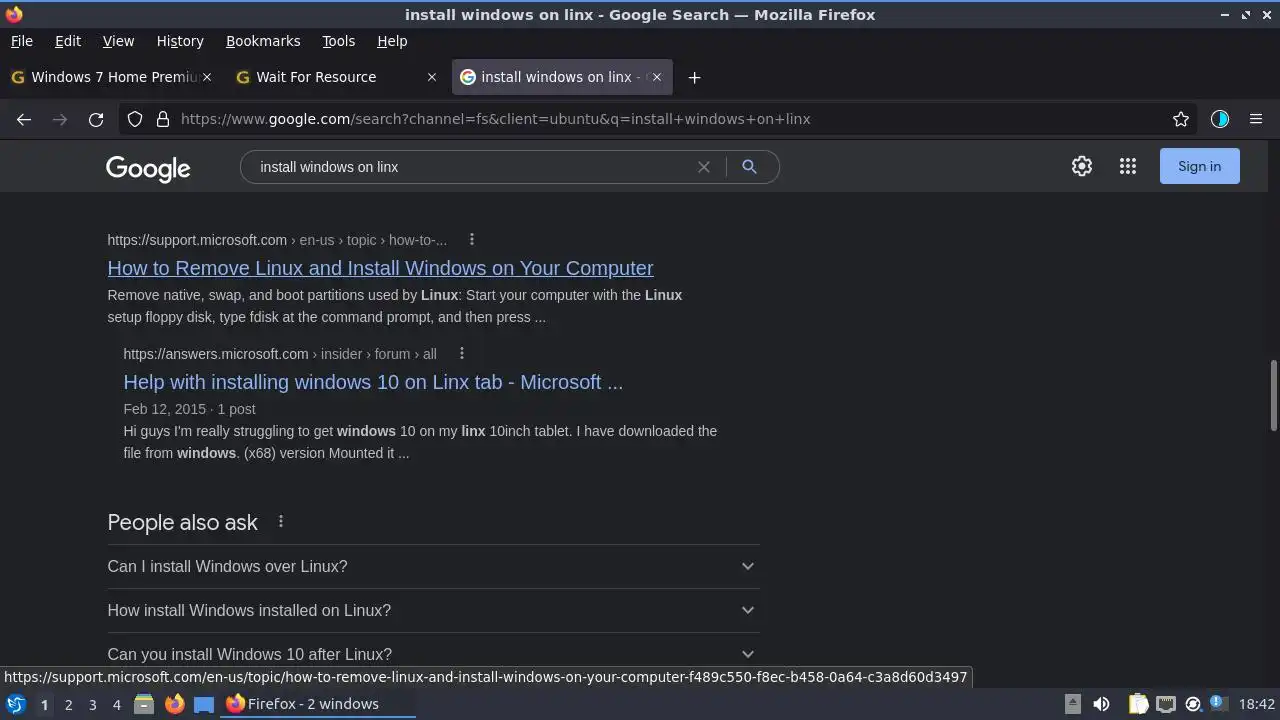Image resolution: width=1280 pixels, height=720 pixels.
Task: Submit search with magnifier icon
Action: [749, 167]
